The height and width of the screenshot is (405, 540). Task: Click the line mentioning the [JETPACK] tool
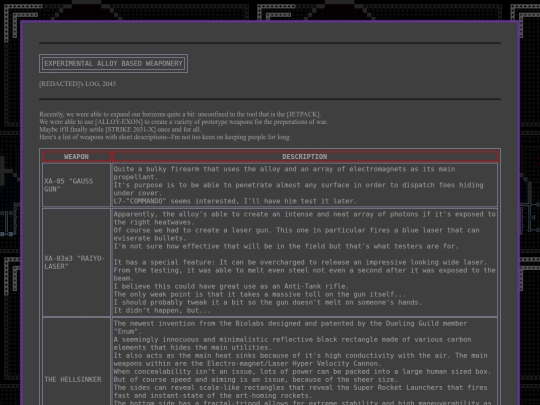[180, 114]
